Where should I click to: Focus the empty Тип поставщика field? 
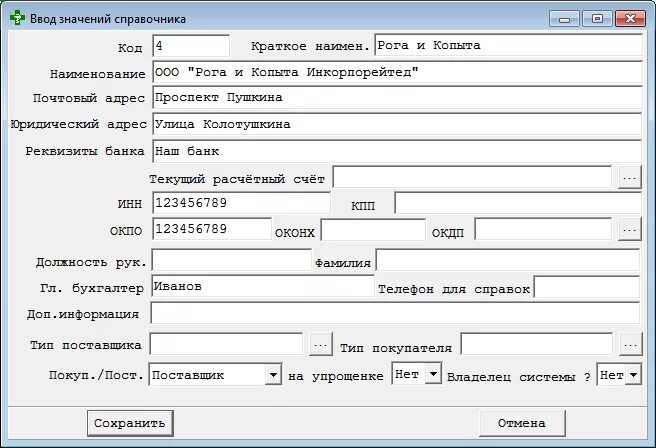coord(226,344)
